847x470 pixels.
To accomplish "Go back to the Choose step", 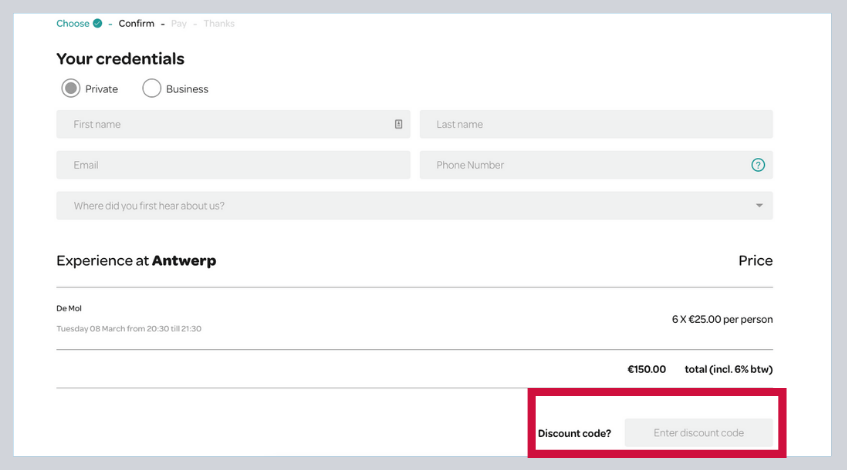I will point(72,23).
